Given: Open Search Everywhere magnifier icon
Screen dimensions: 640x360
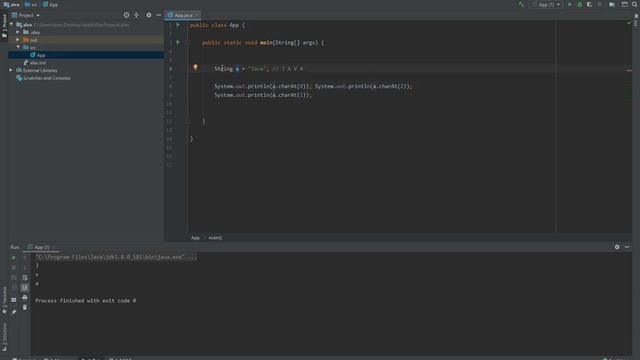Looking at the screenshot, I should 635,4.
